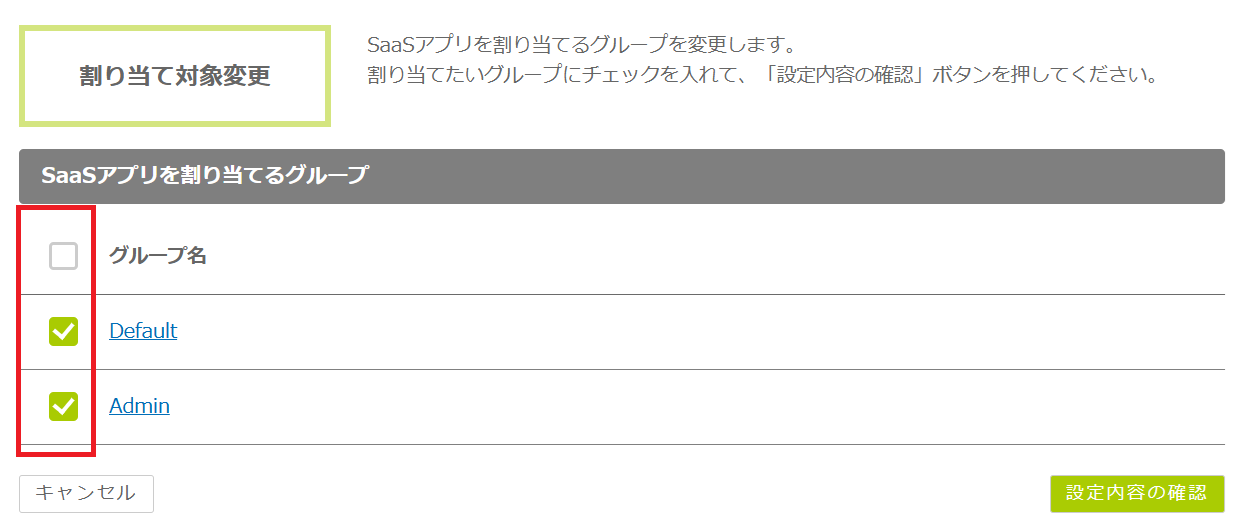Uncheck the Default group checkbox
1240x525 pixels.
(x=63, y=331)
